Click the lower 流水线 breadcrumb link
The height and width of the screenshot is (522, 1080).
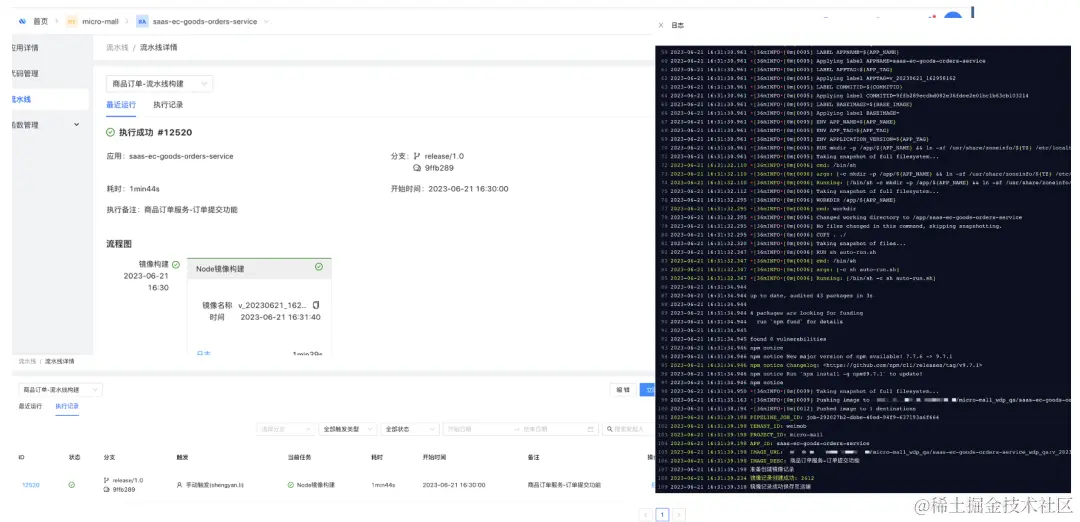(28, 361)
